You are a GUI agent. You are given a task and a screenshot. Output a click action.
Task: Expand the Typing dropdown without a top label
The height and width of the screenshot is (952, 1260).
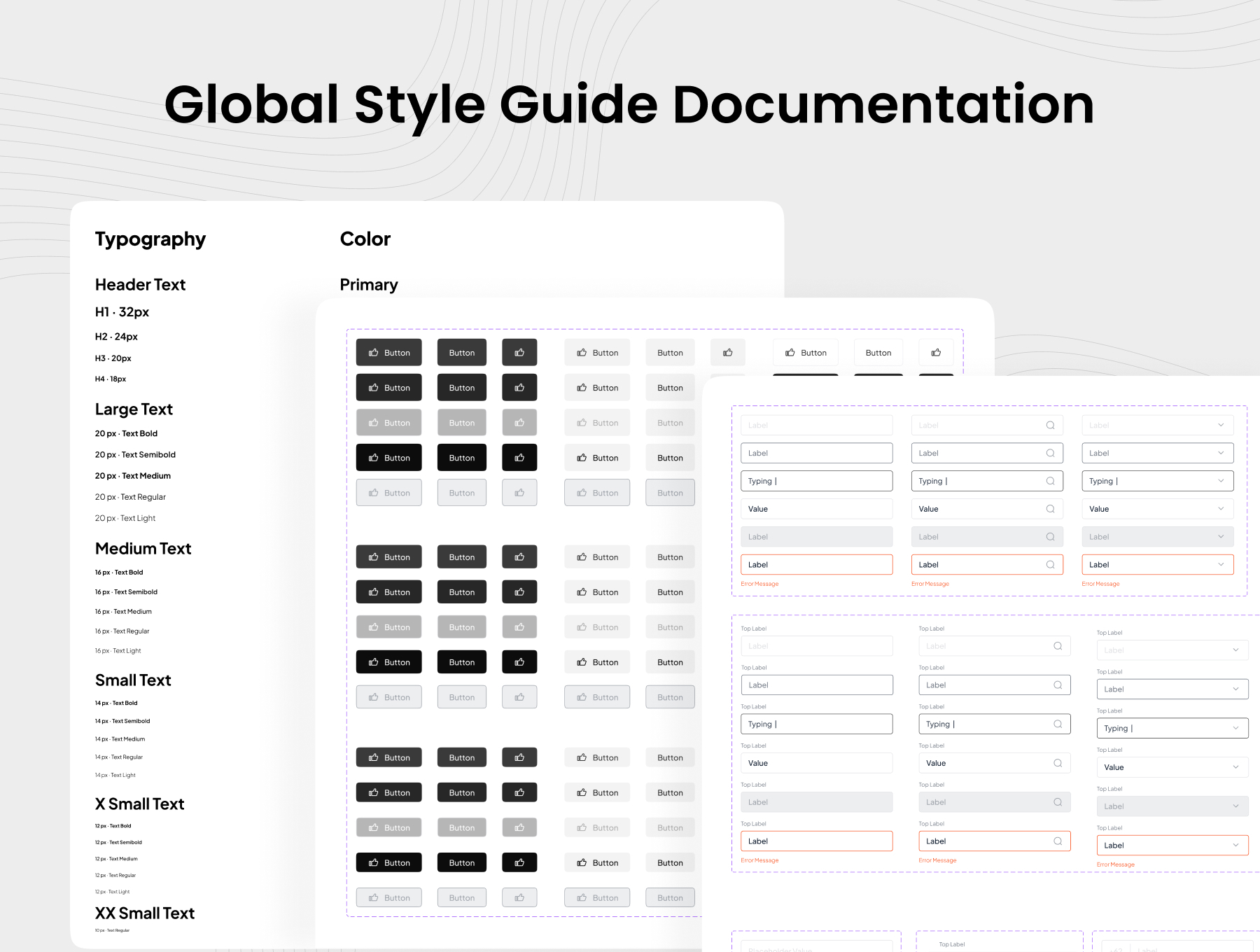(1221, 481)
